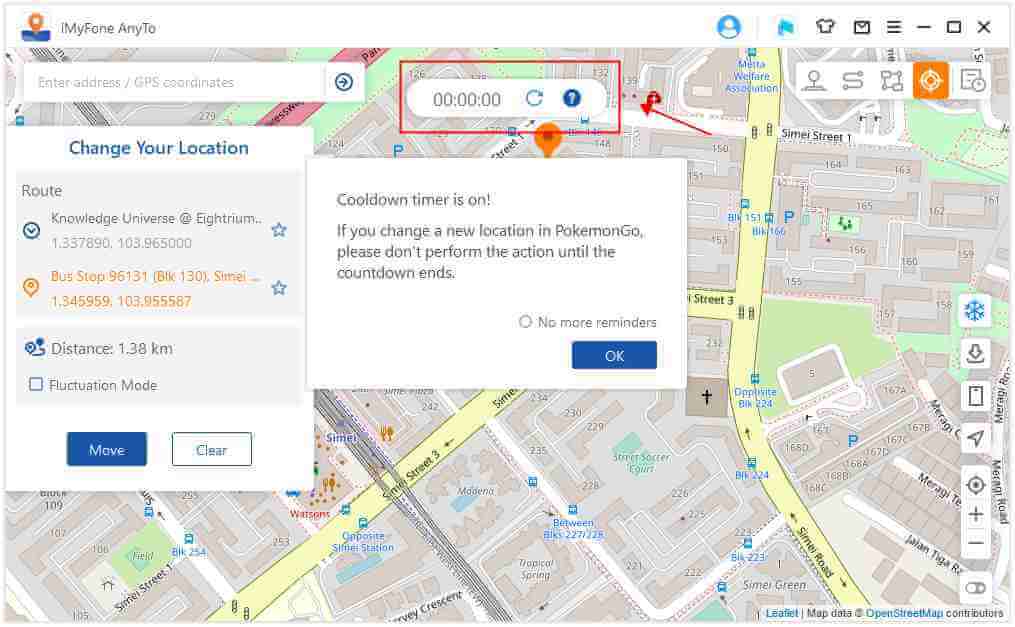Click the Move button
Screen dimensions: 1015x627
pos(107,450)
